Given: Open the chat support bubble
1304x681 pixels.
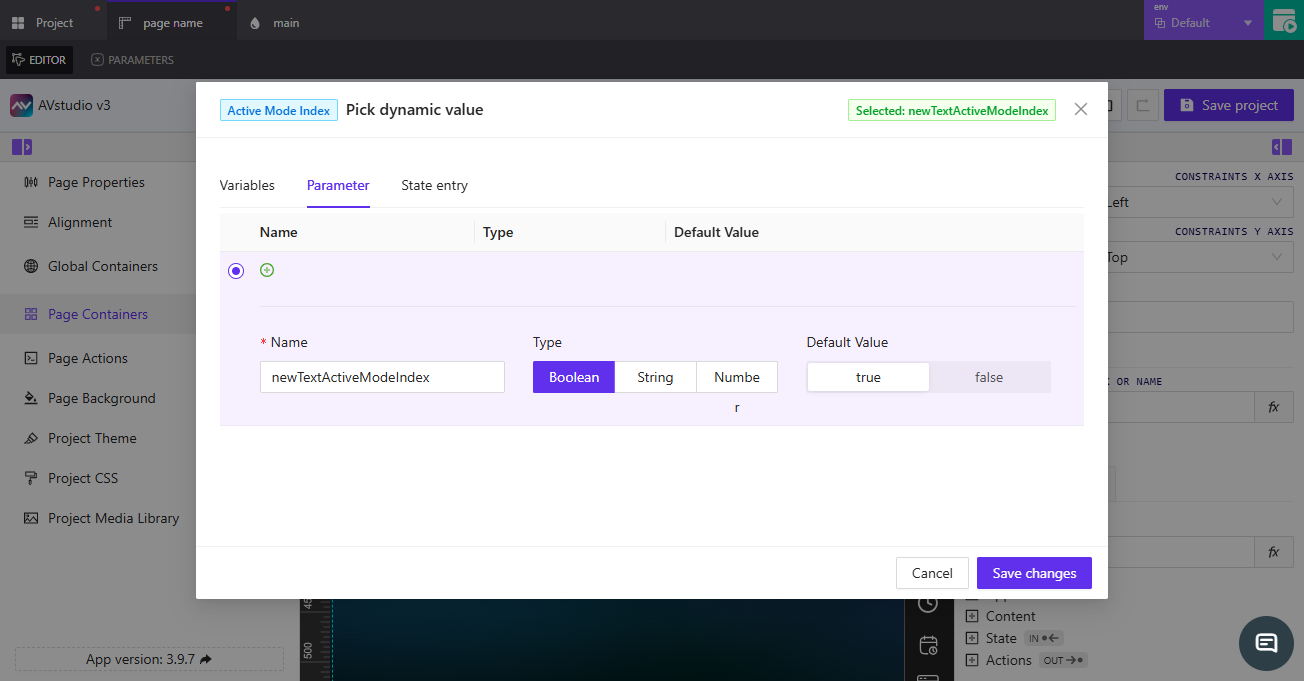Looking at the screenshot, I should pyautogui.click(x=1266, y=644).
